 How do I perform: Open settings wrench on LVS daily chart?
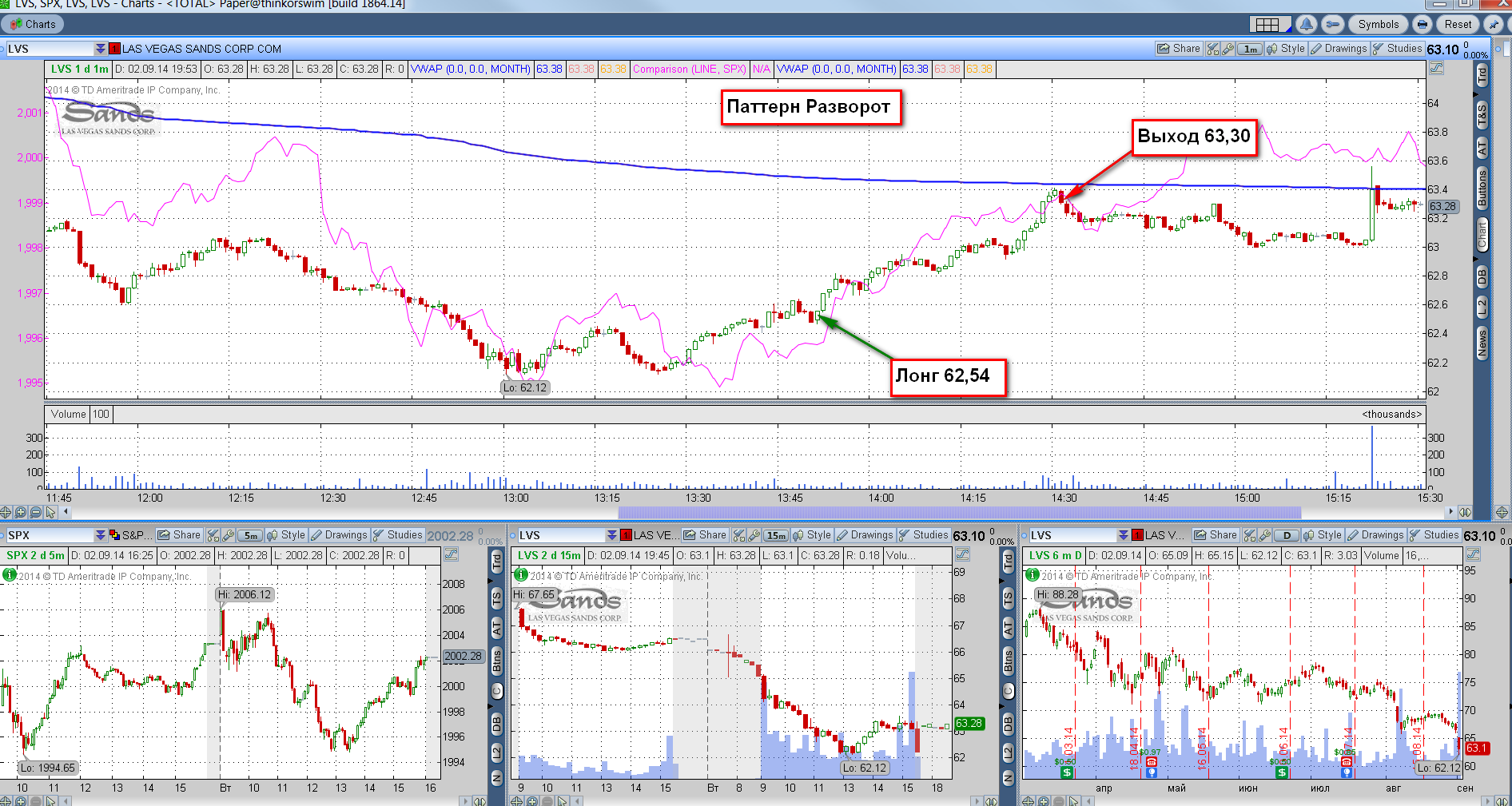[x=1265, y=535]
